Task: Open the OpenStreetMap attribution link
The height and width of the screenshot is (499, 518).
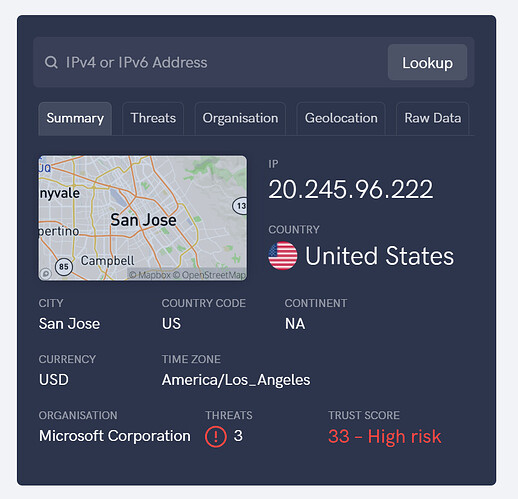Action: (x=209, y=275)
